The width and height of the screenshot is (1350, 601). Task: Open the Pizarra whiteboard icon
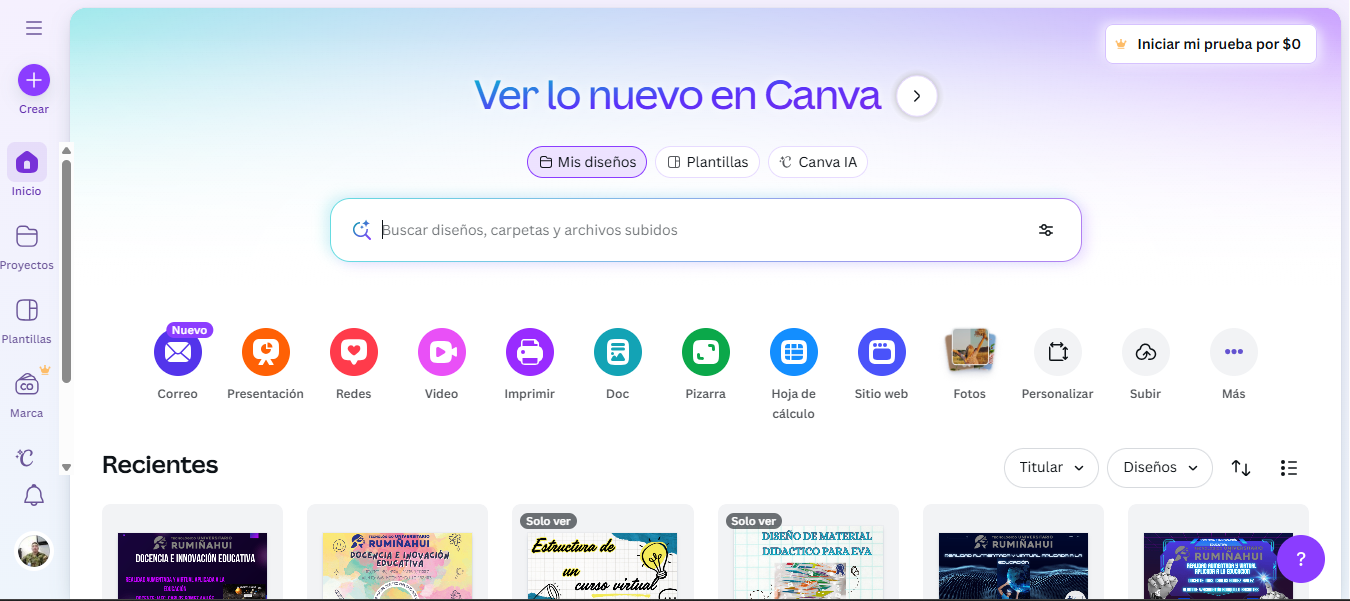coord(706,352)
